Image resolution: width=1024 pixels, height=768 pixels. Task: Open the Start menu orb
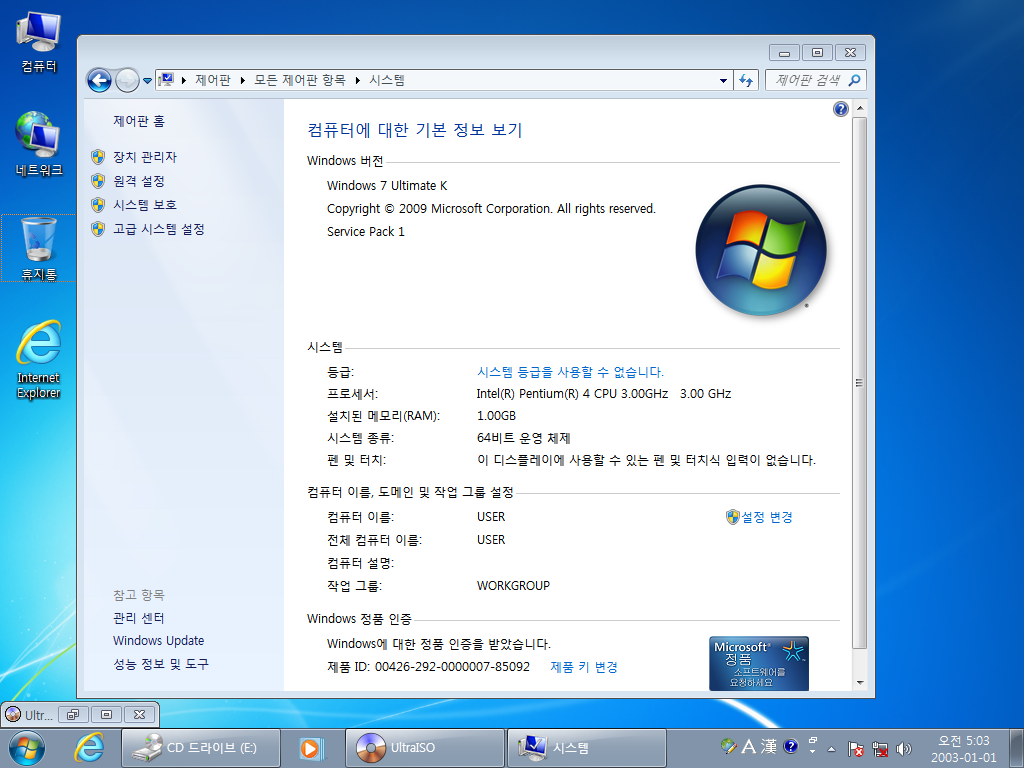(27, 748)
